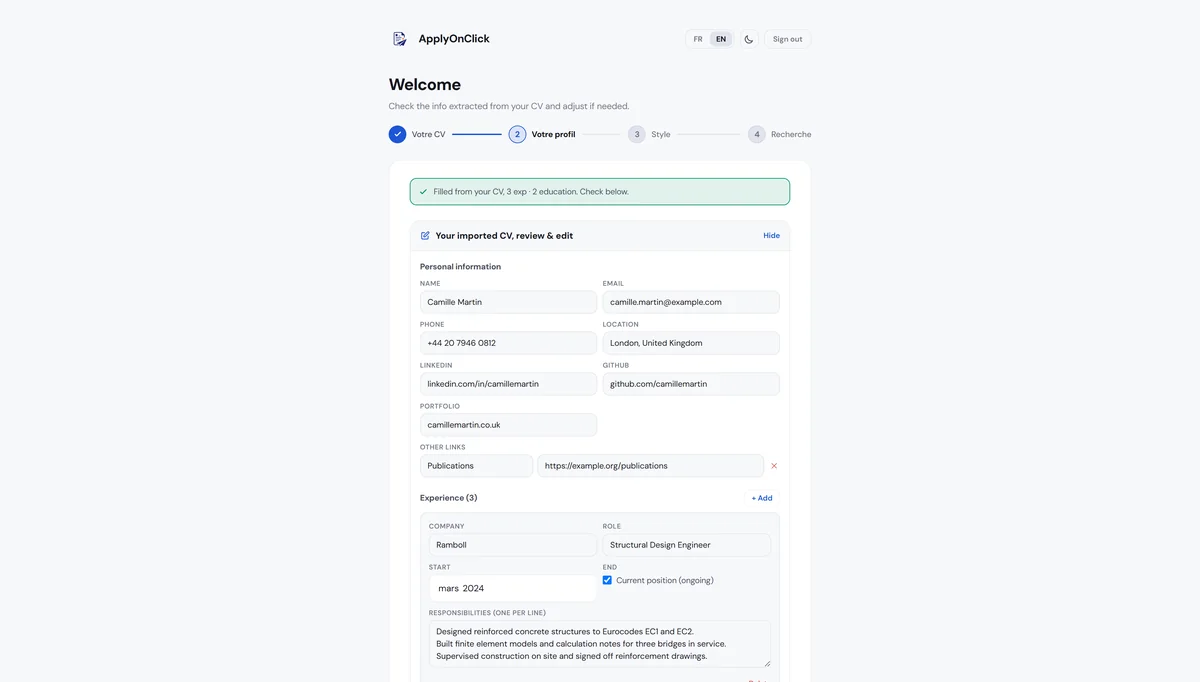Edit the Name field Camille Martin

point(508,302)
